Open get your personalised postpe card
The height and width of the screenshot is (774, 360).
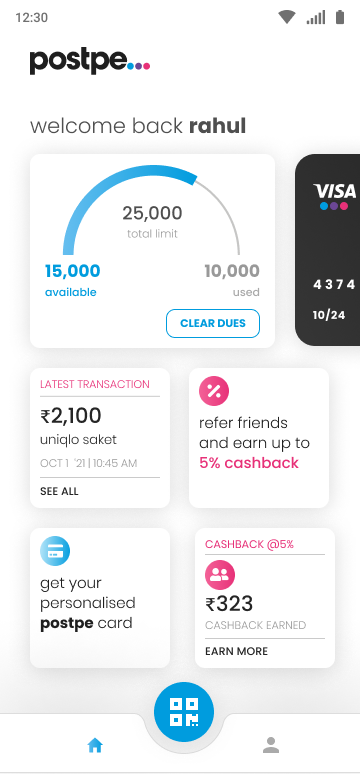100,598
